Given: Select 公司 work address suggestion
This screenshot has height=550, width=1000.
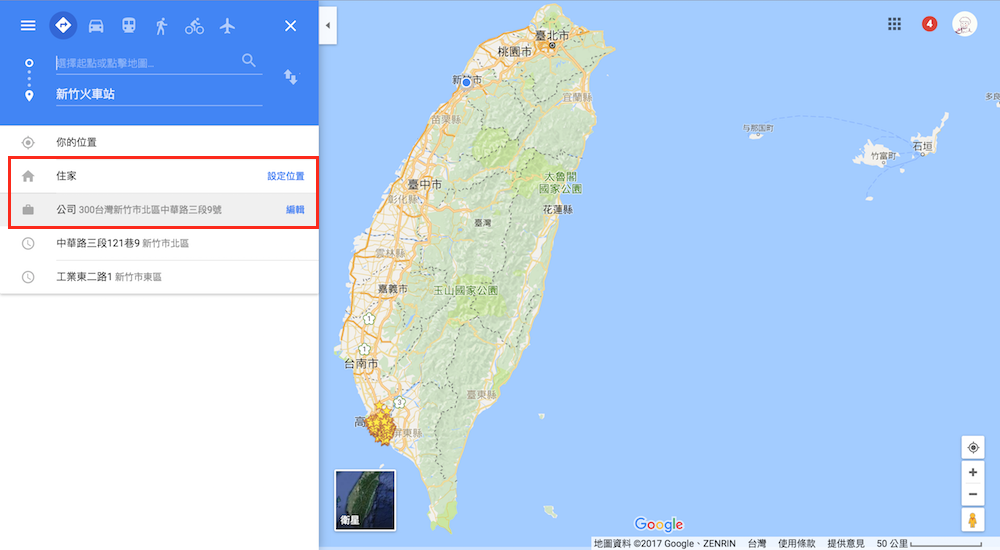Looking at the screenshot, I should tap(159, 209).
